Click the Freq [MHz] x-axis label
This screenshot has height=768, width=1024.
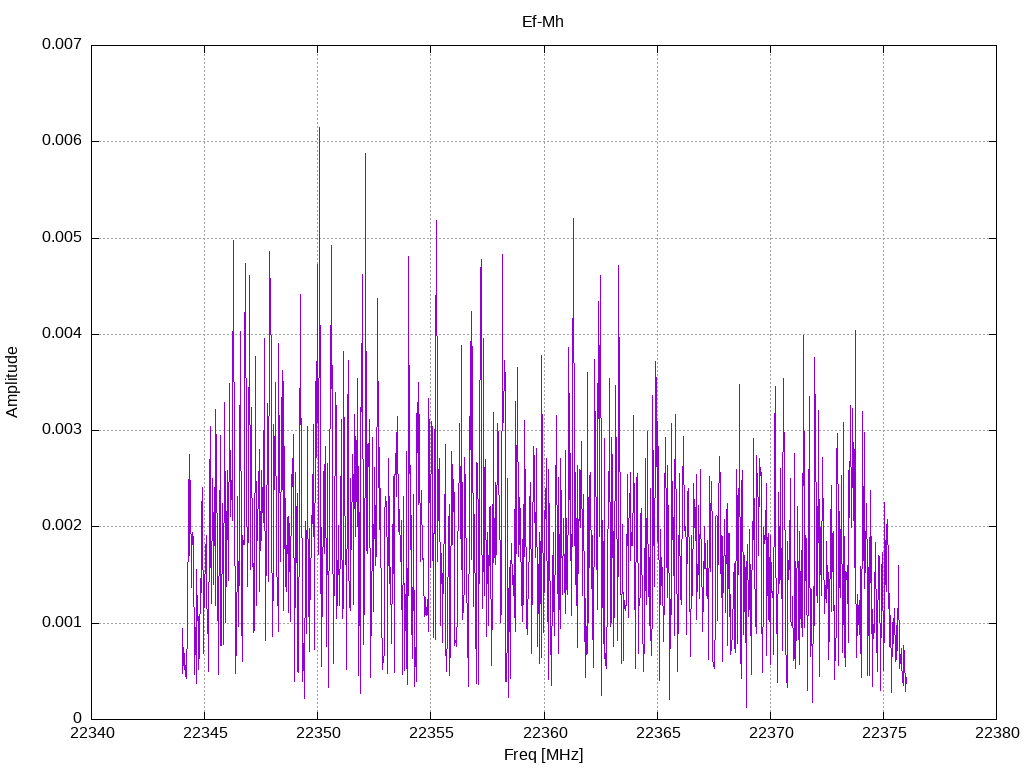pyautogui.click(x=543, y=755)
